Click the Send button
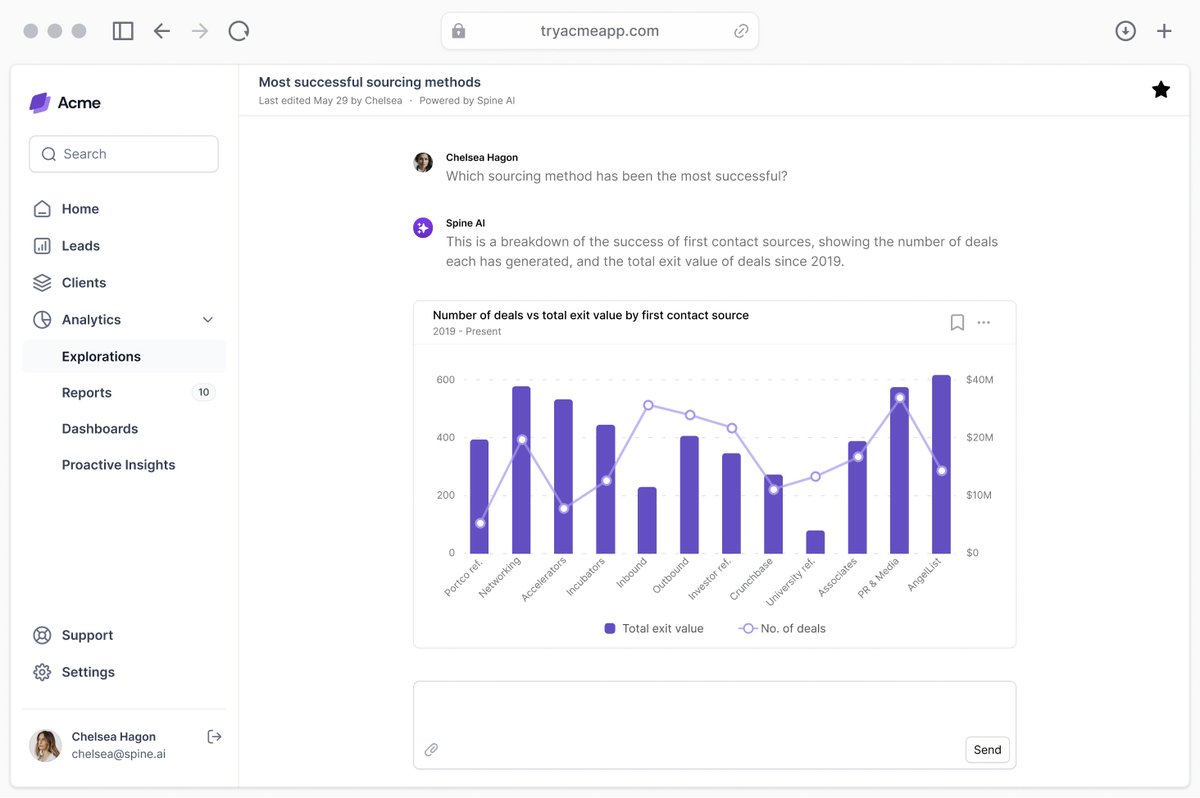 tap(987, 749)
